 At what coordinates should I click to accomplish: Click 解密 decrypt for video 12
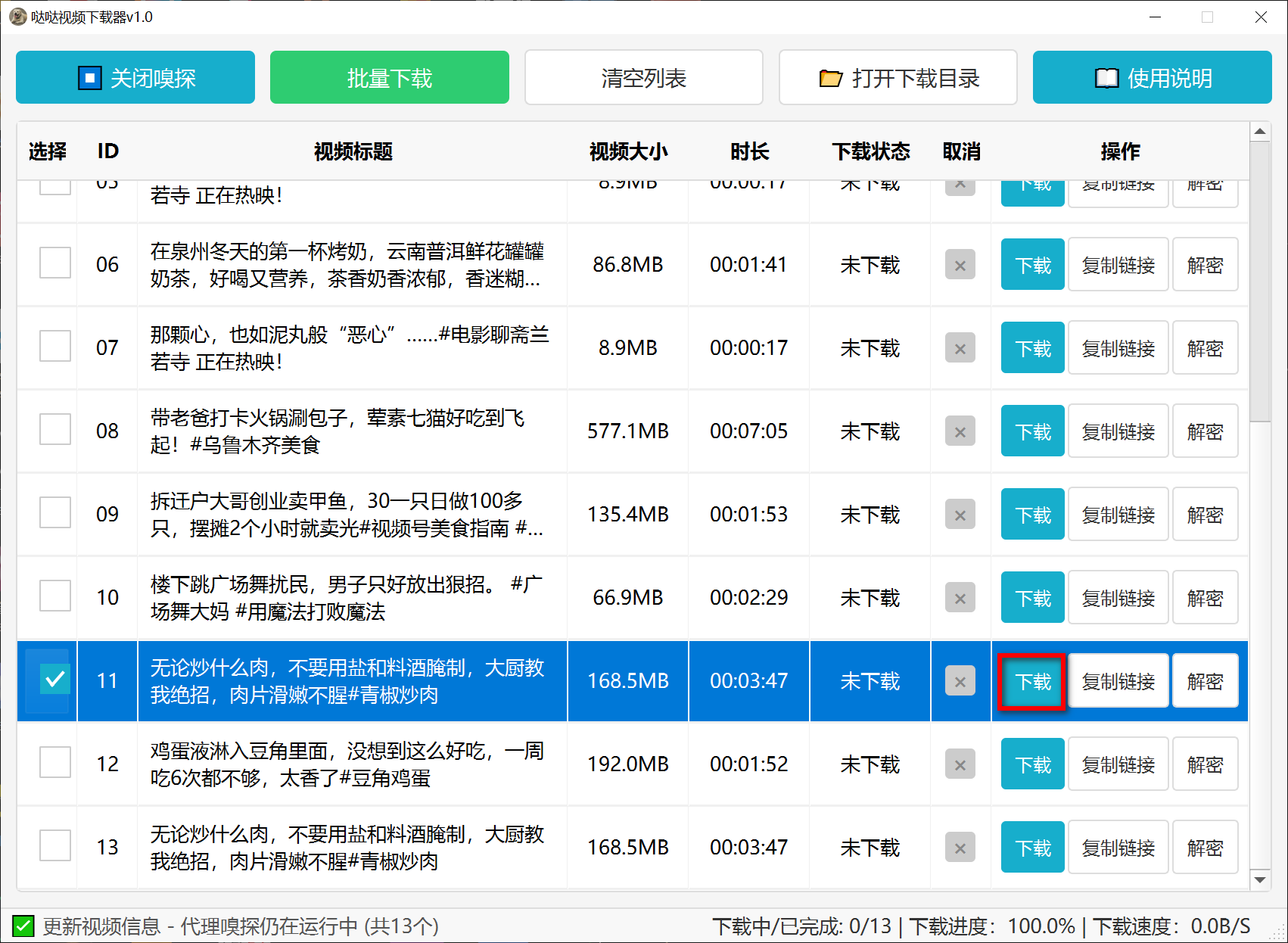click(1206, 764)
